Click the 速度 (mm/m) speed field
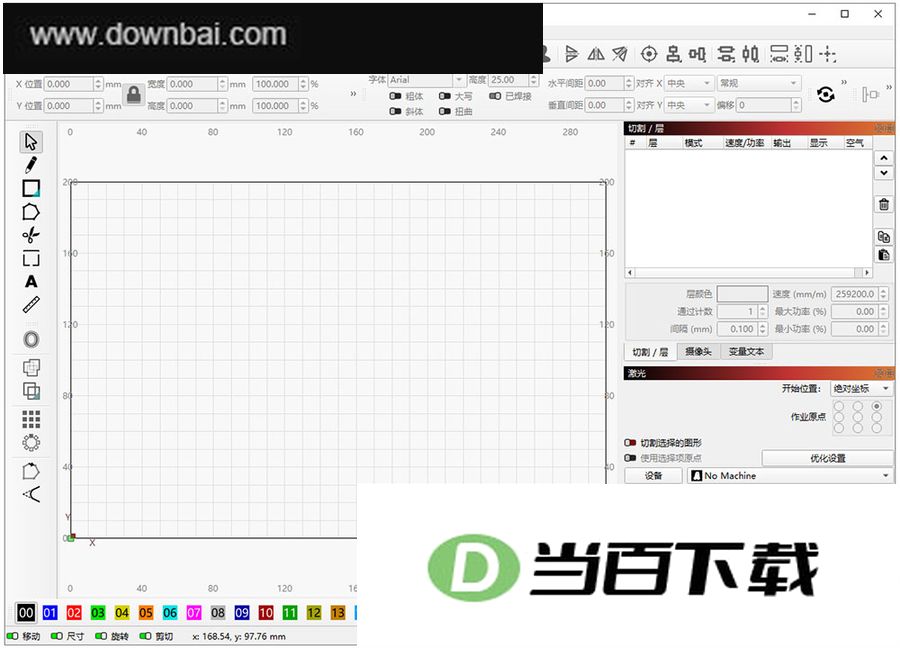Screen dimensions: 900x649 pos(860,294)
